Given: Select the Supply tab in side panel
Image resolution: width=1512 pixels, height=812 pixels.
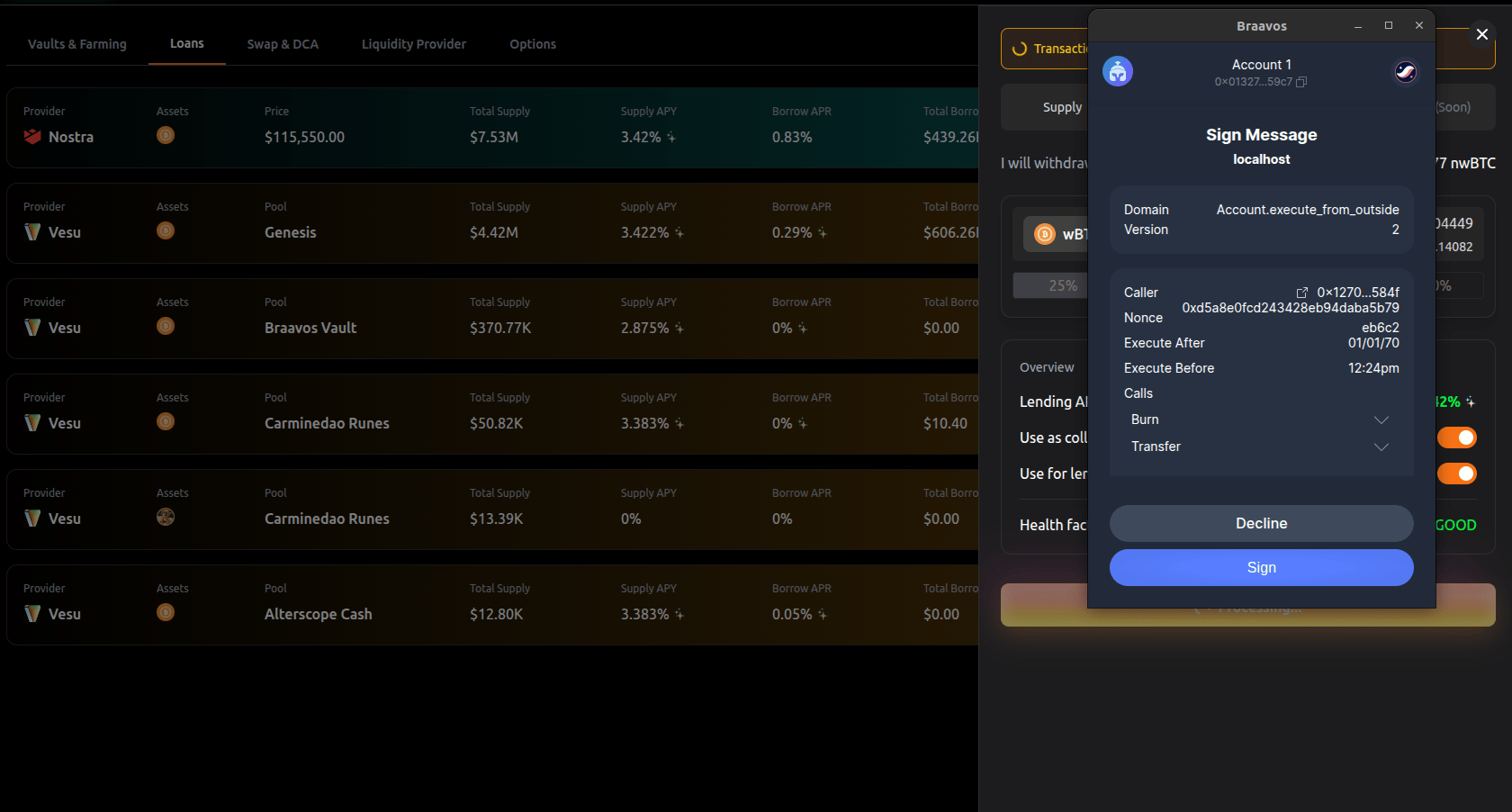Looking at the screenshot, I should [1062, 107].
